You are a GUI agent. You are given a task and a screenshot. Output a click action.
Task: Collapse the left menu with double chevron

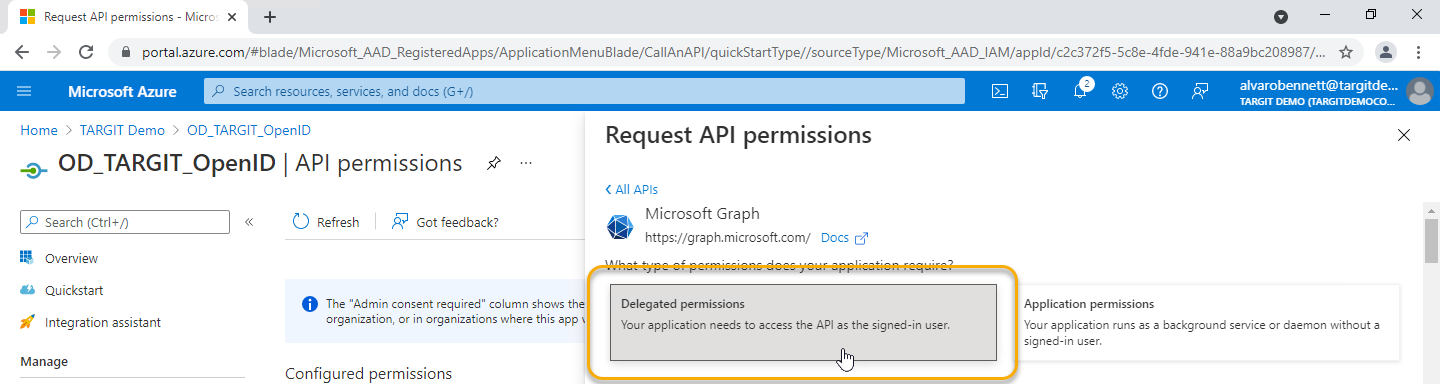click(x=249, y=222)
